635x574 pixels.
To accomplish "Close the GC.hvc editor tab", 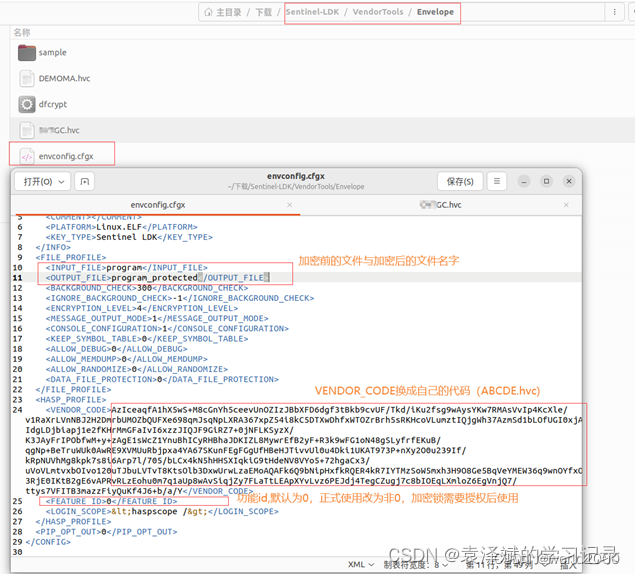I will coord(566,205).
